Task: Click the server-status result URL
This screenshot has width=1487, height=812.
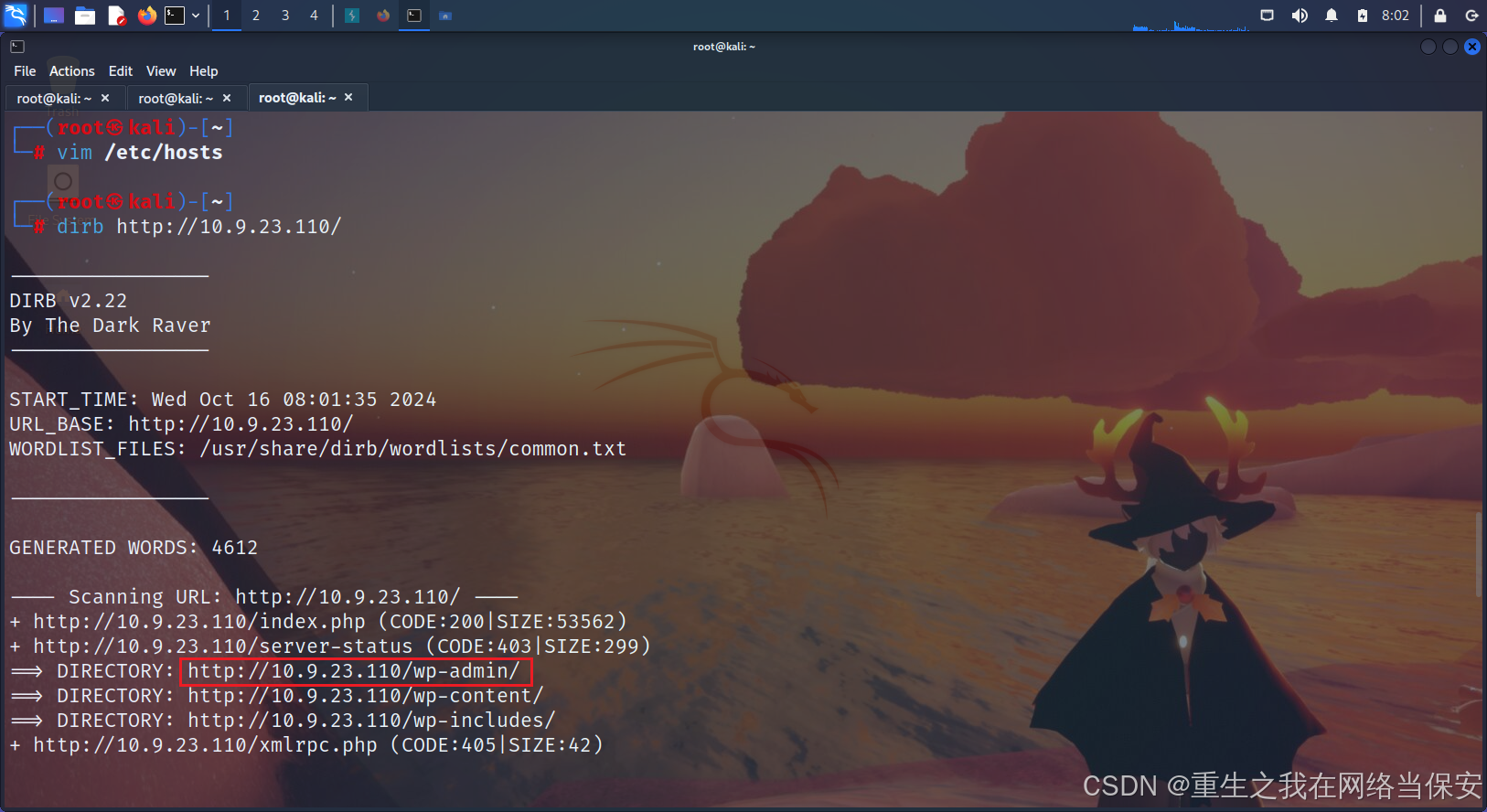Action: pos(223,646)
